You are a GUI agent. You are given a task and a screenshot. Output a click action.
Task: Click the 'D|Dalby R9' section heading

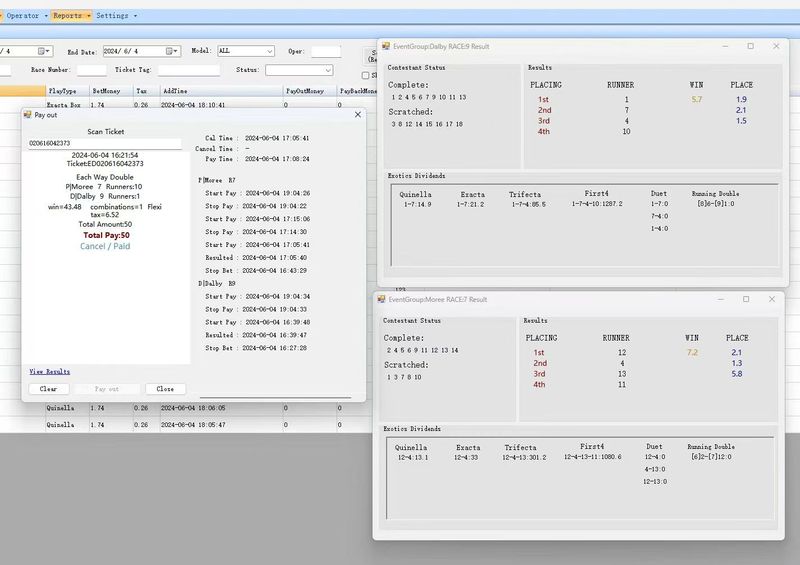coord(217,283)
